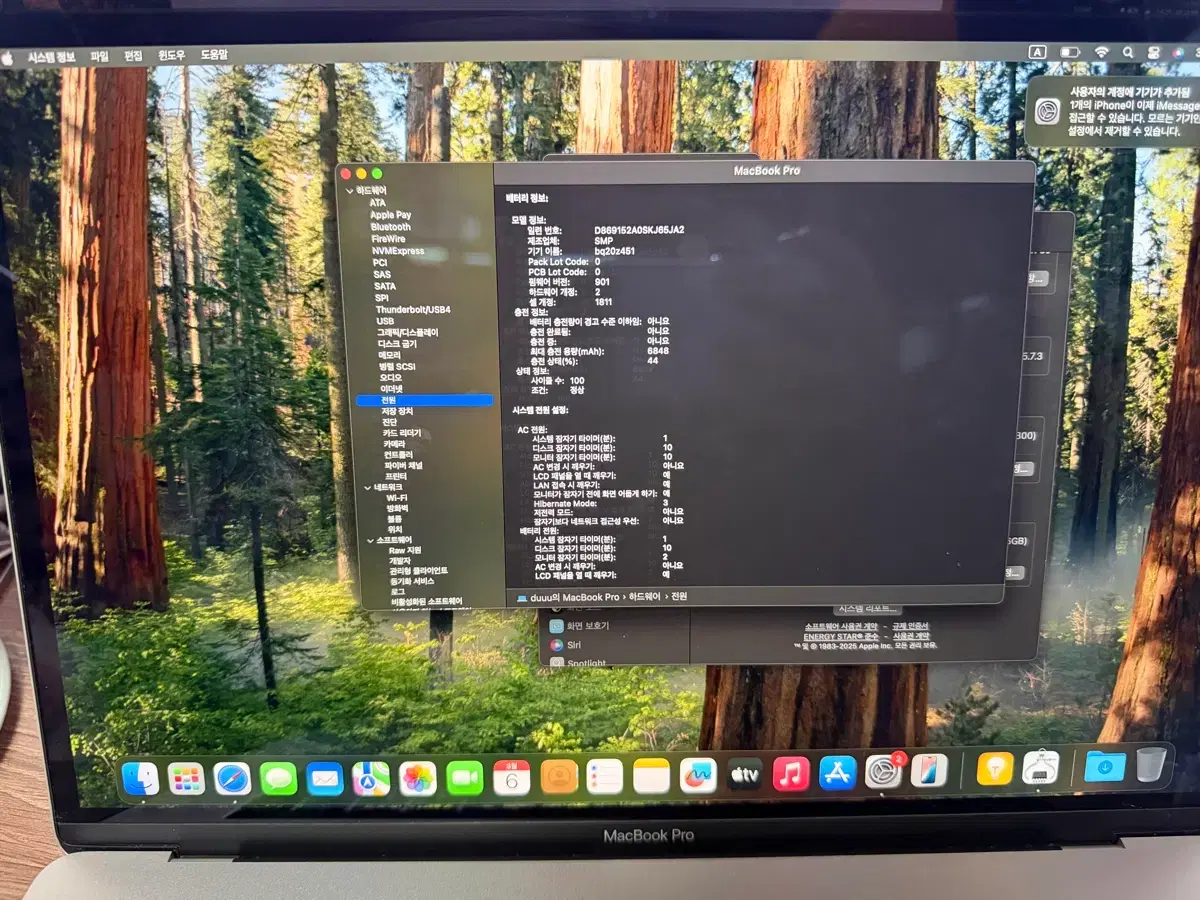This screenshot has width=1200, height=900.
Task: Select 그래픽/디스플레이 in sidebar
Action: tap(407, 332)
